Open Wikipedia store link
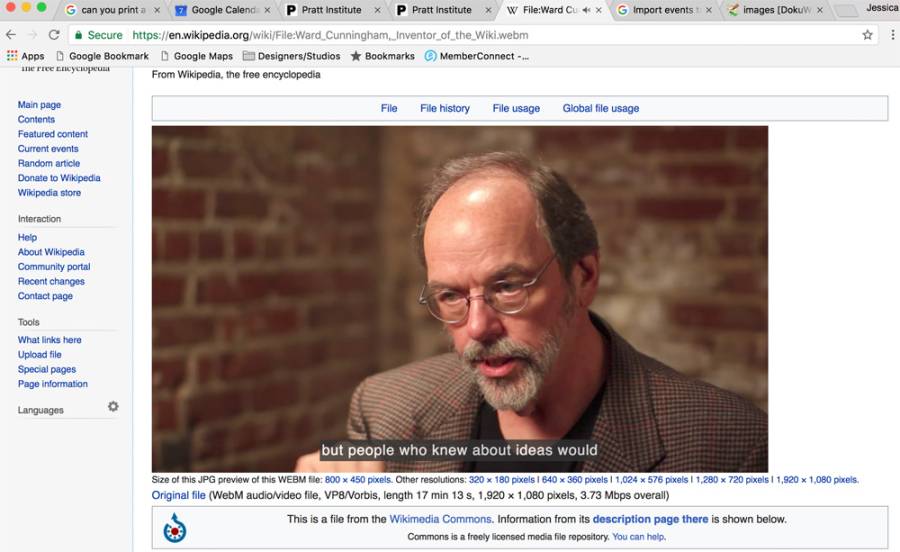900x552 pixels. pos(49,193)
